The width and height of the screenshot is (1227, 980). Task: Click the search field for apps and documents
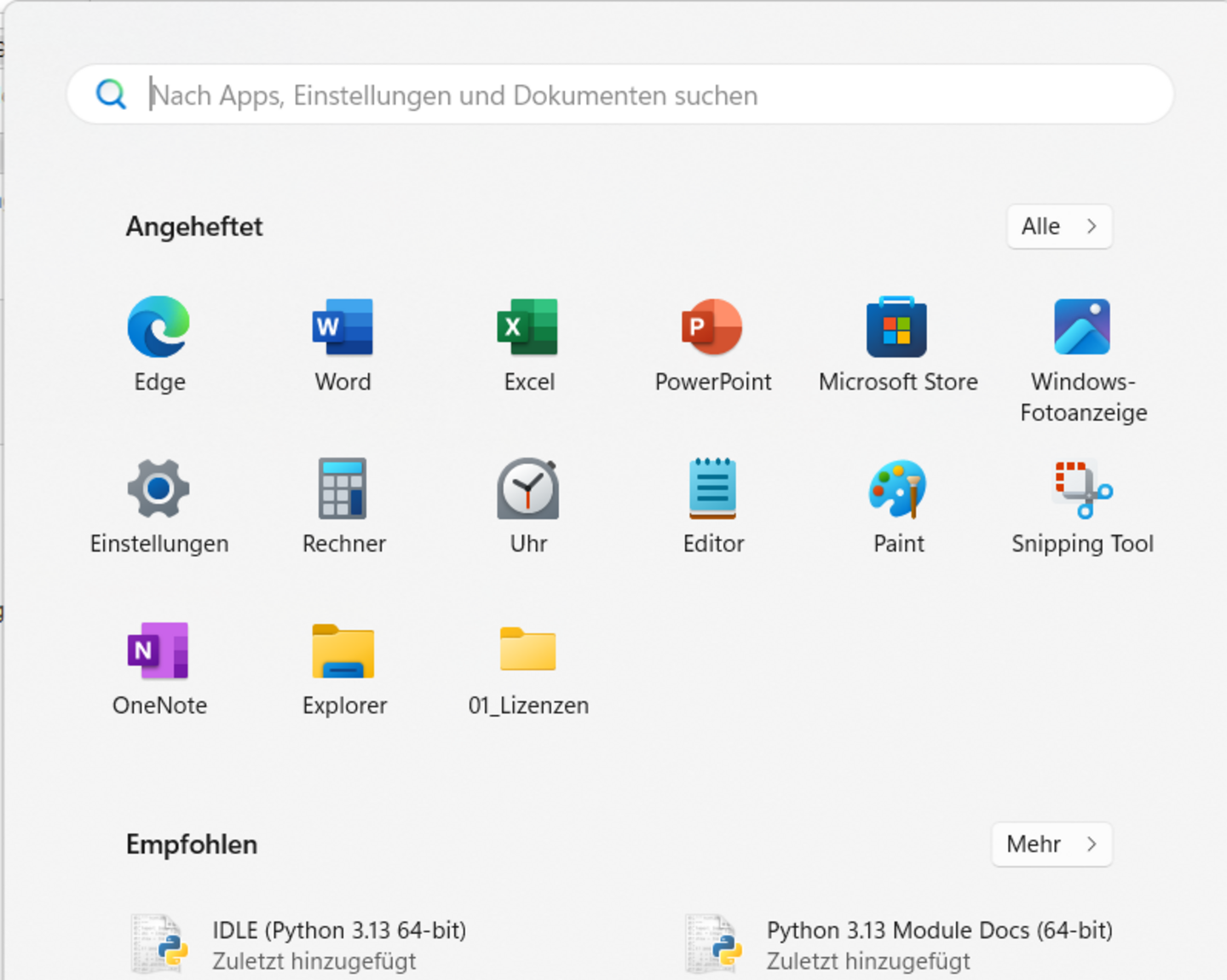click(x=620, y=95)
